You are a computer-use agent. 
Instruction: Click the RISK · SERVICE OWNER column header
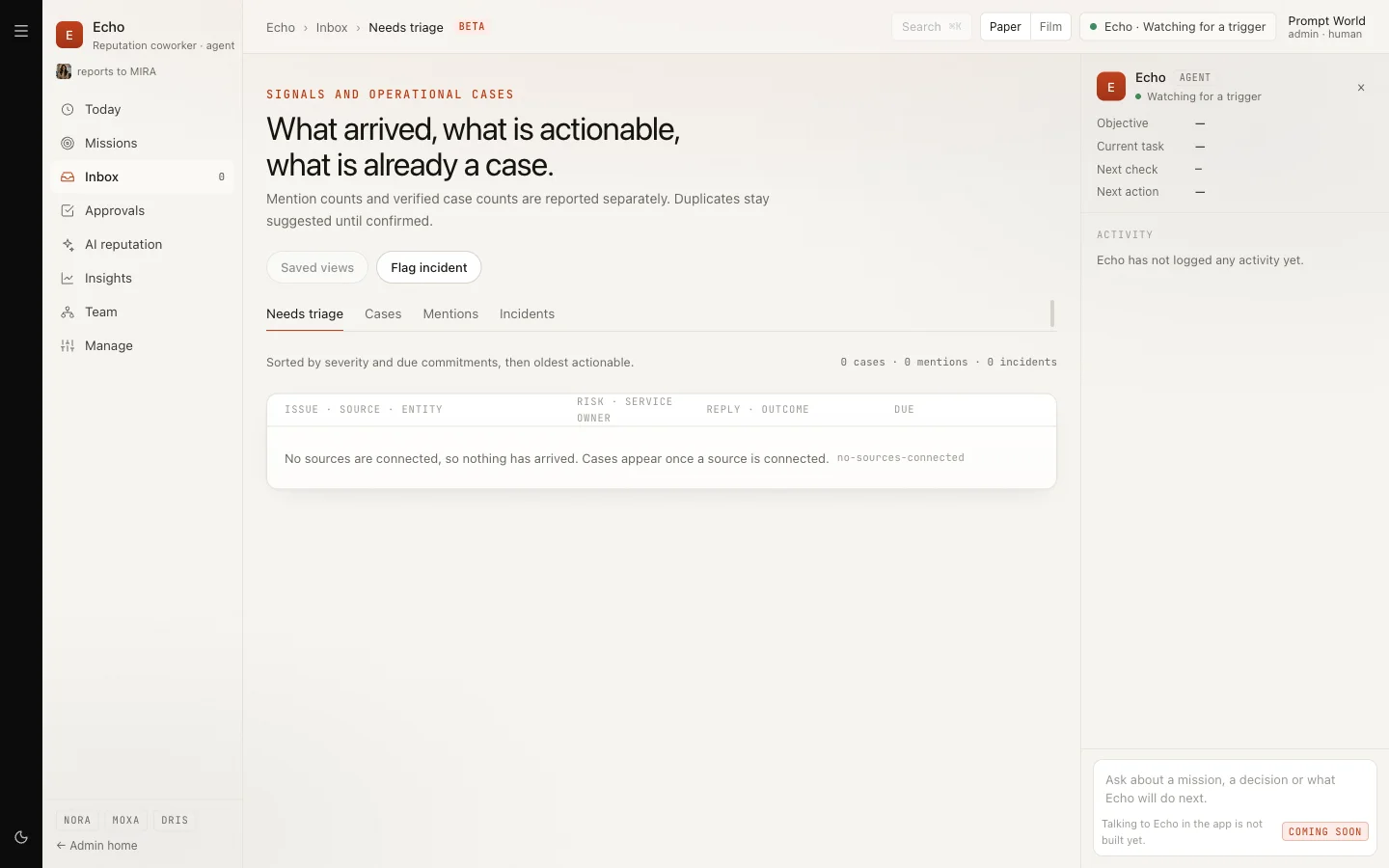[624, 410]
